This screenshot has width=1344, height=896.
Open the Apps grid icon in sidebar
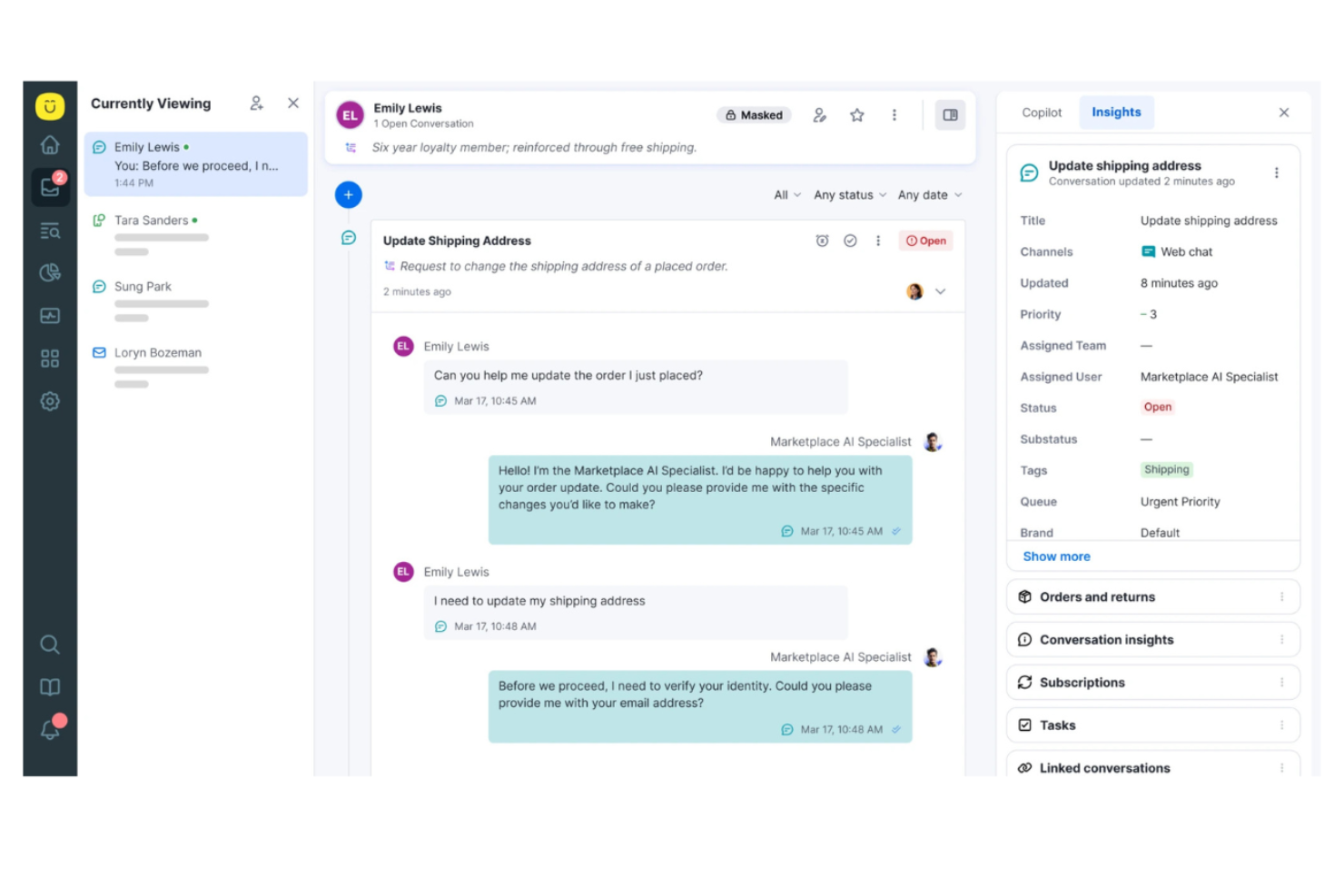(50, 359)
